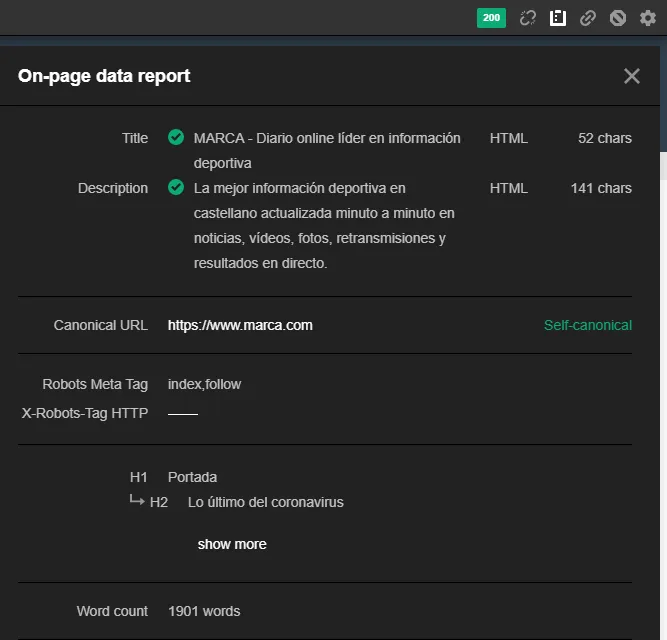Select the index,follow robots value
This screenshot has height=640, width=667.
click(204, 384)
